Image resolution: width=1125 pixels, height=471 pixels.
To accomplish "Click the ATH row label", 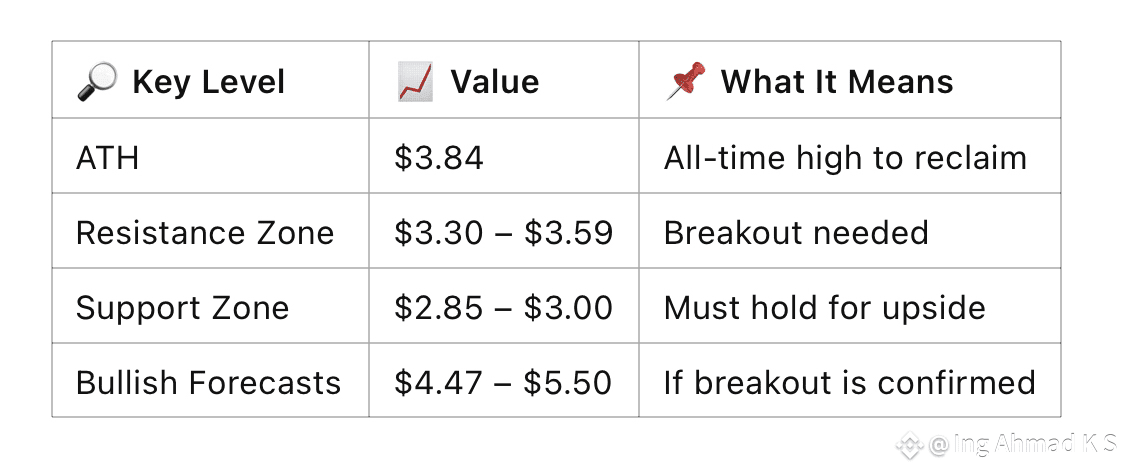I will (108, 157).
